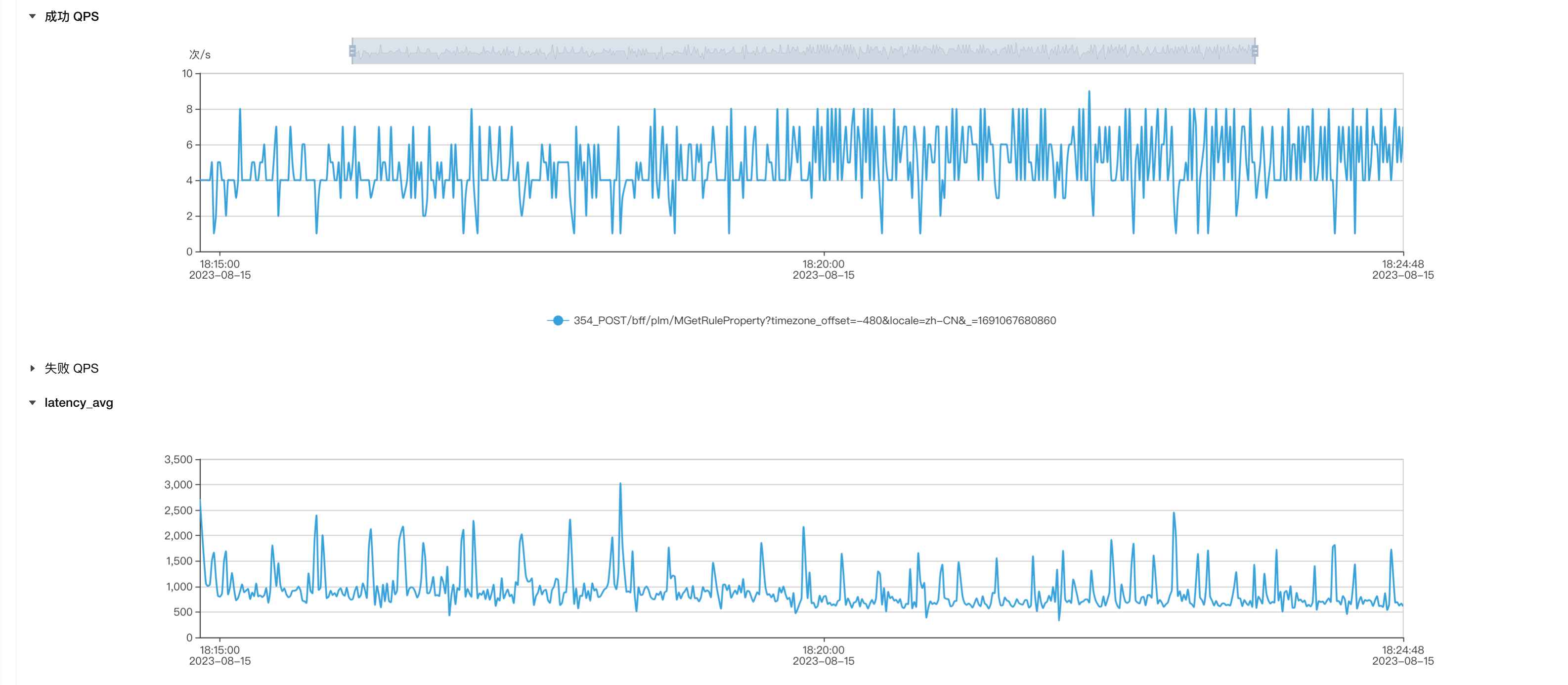1568x685 pixels.
Task: Click the highest QPS peak near 9
Action: tap(1089, 92)
